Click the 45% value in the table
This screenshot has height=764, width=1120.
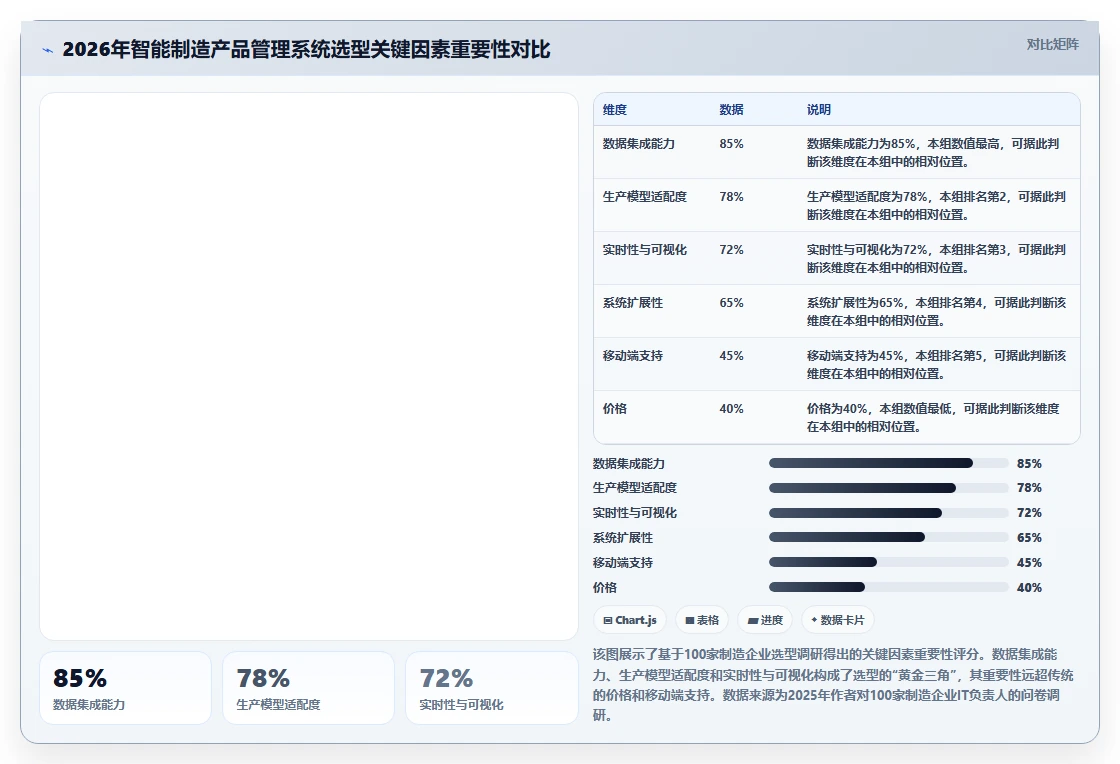[x=731, y=356]
